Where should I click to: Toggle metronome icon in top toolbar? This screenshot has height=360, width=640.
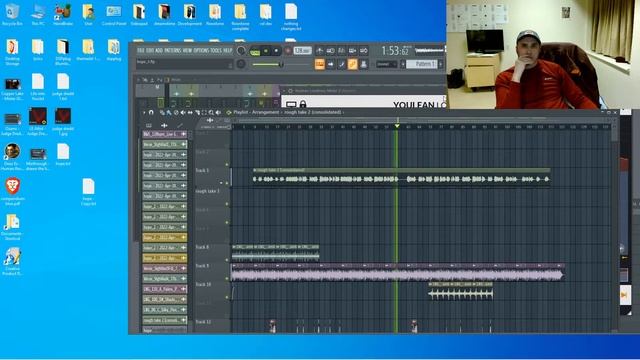point(320,51)
